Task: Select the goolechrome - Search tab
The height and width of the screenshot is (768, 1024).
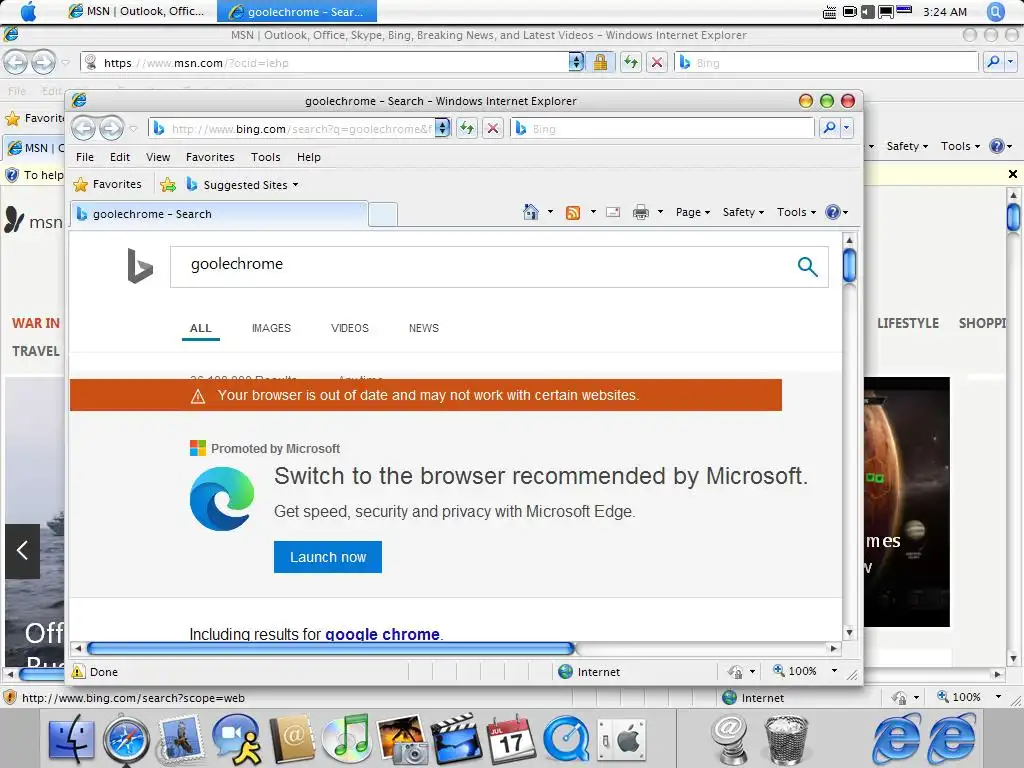Action: (x=219, y=214)
